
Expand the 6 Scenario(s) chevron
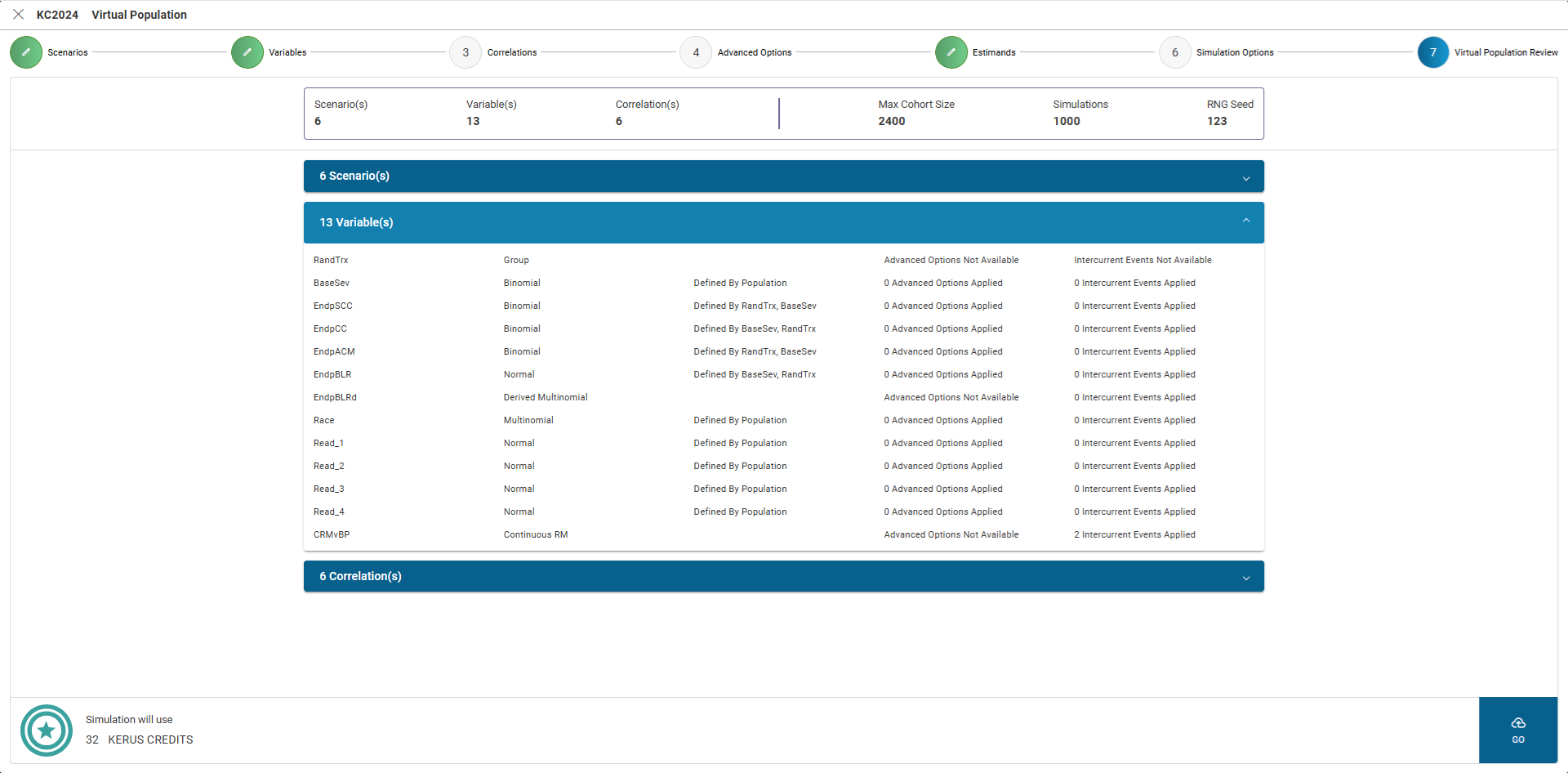pyautogui.click(x=1246, y=178)
